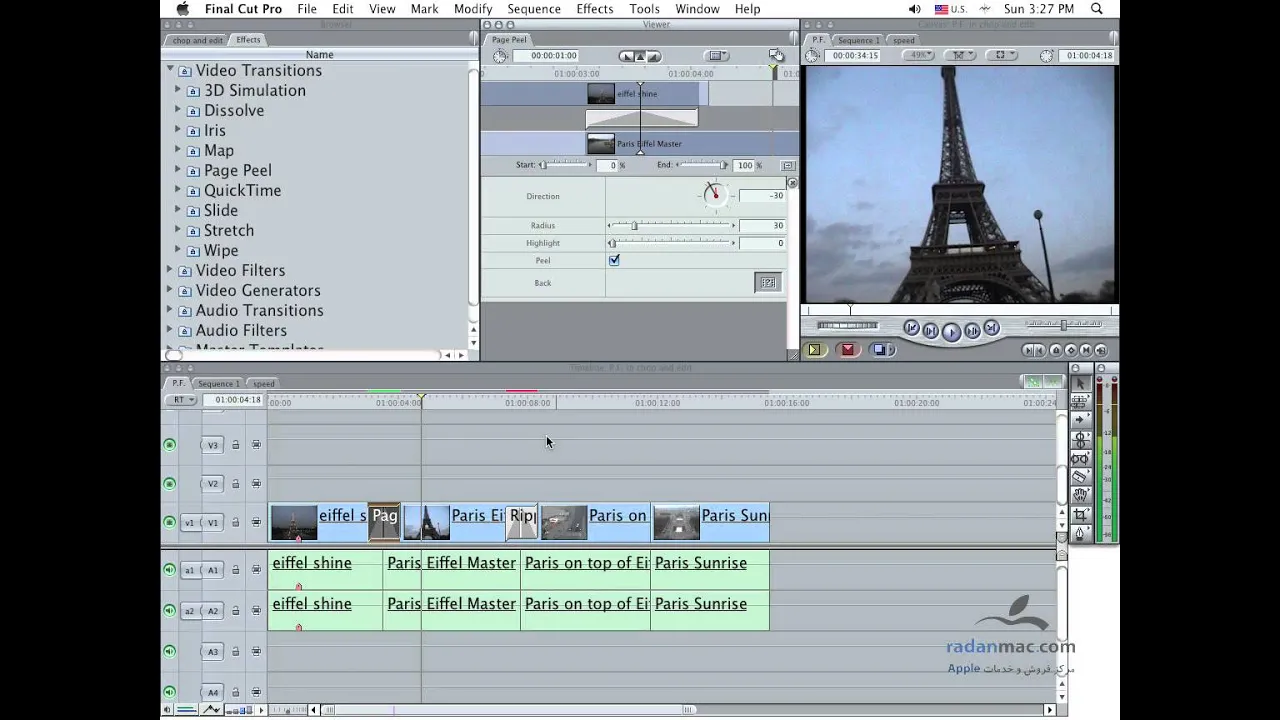The height and width of the screenshot is (720, 1280).
Task: Open the Modify menu
Action: 473,9
